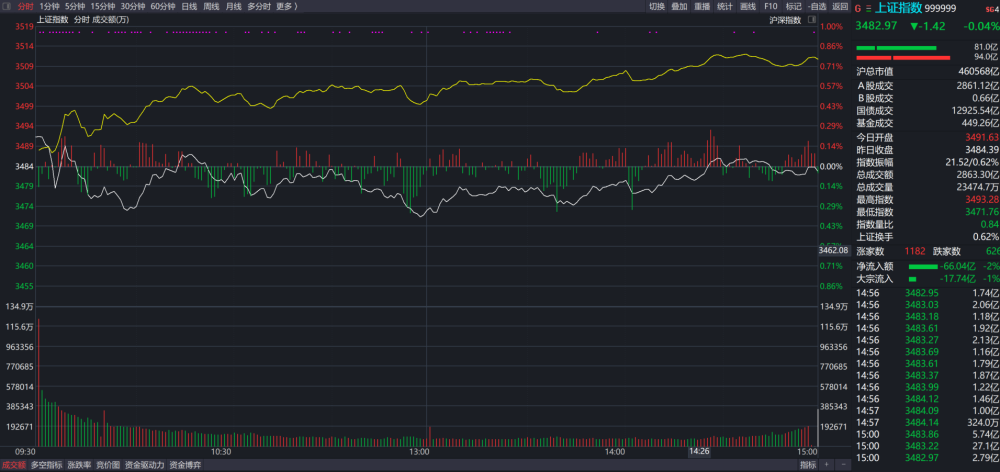Toggle the 叠加 overlay option
Screen dimensions: 1000x472
tap(679, 6)
